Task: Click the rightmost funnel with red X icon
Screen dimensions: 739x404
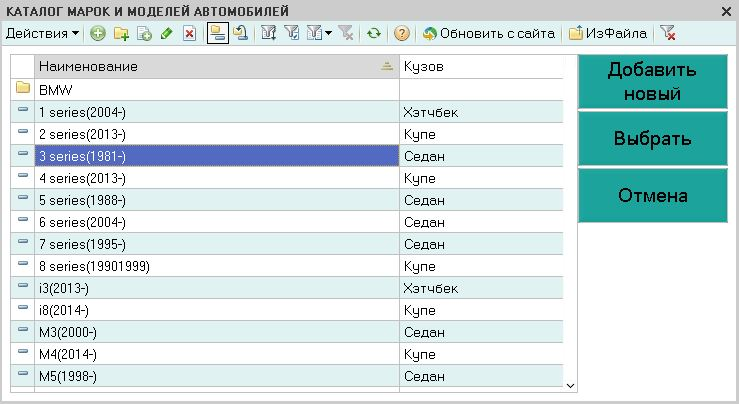Action: coord(668,33)
